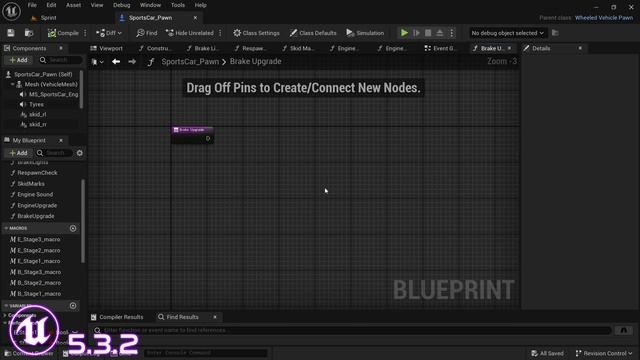This screenshot has height=360, width=640.
Task: Click the Stop play icon
Action: tap(428, 33)
